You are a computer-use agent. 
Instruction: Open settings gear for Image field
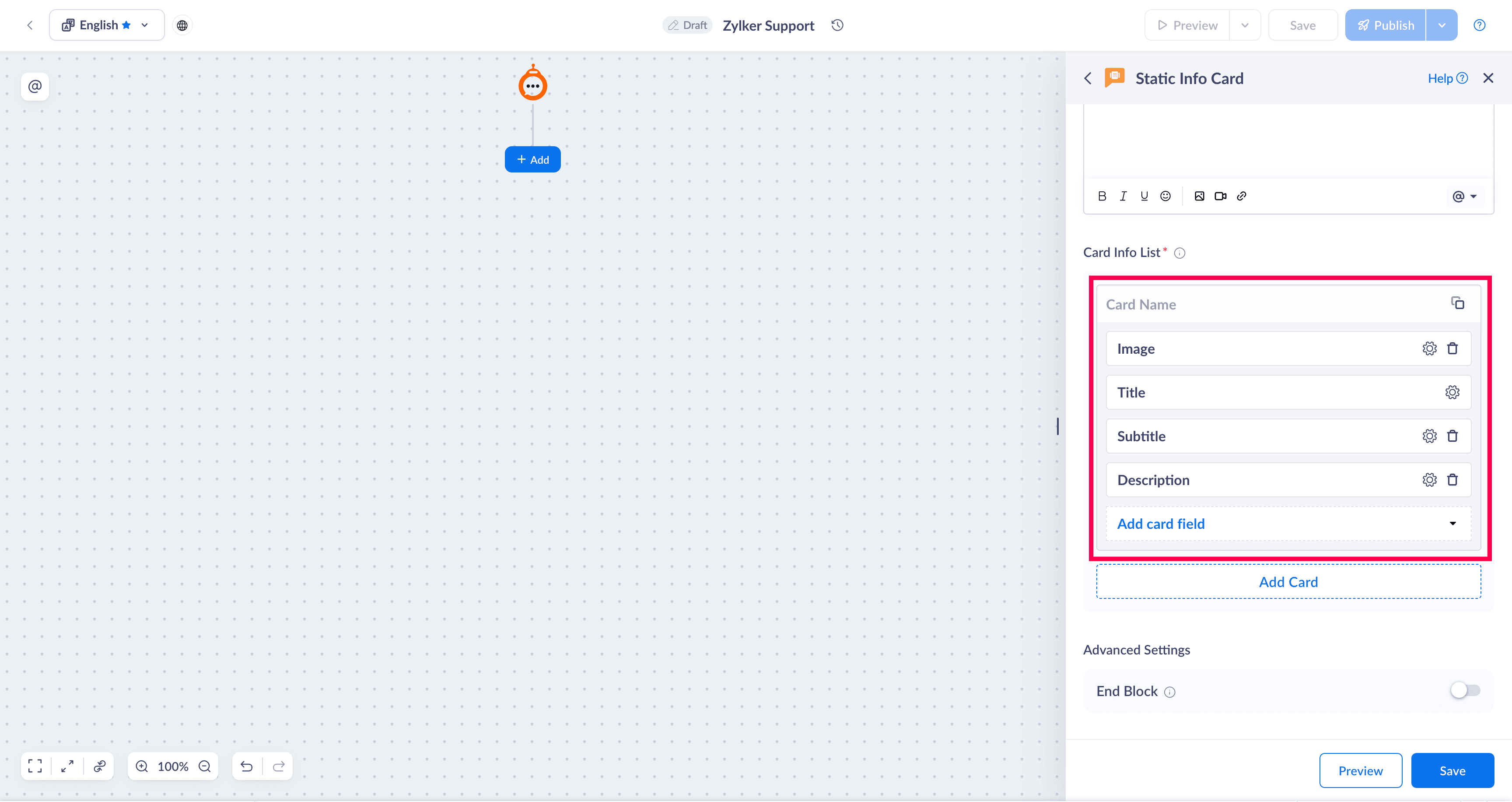1429,349
